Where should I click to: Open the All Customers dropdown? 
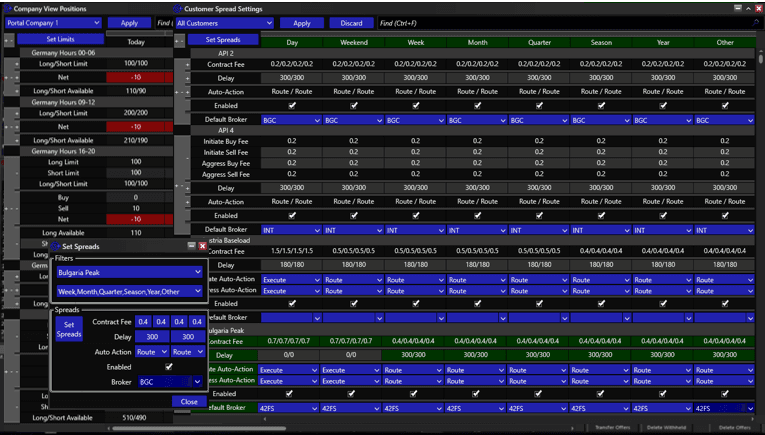(x=224, y=23)
